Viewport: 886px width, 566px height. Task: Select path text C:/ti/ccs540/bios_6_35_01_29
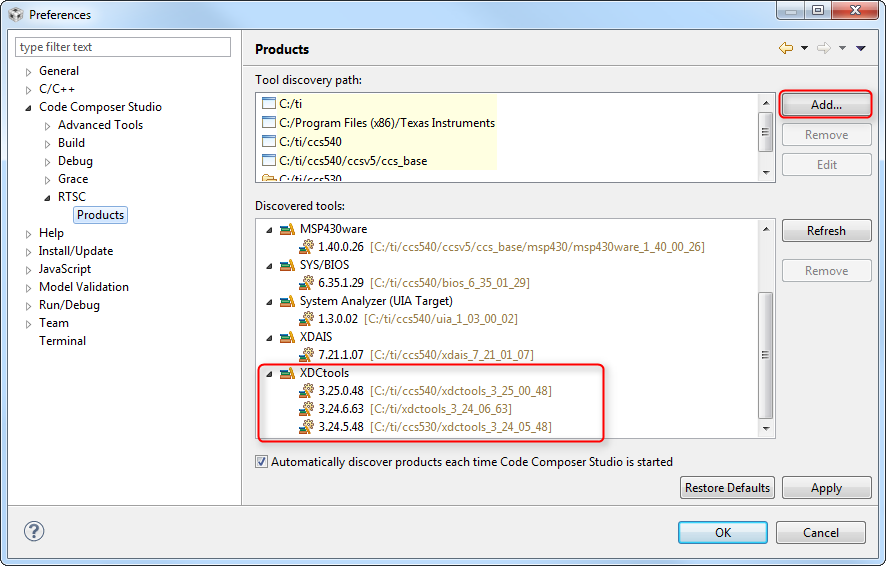coord(450,282)
